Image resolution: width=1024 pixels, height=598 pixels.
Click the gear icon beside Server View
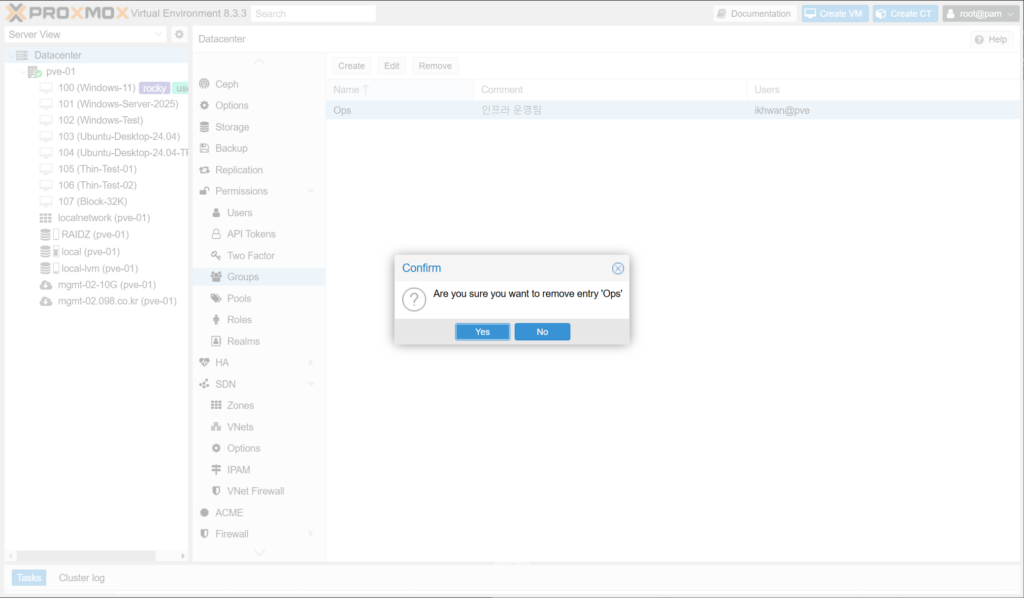tap(180, 34)
